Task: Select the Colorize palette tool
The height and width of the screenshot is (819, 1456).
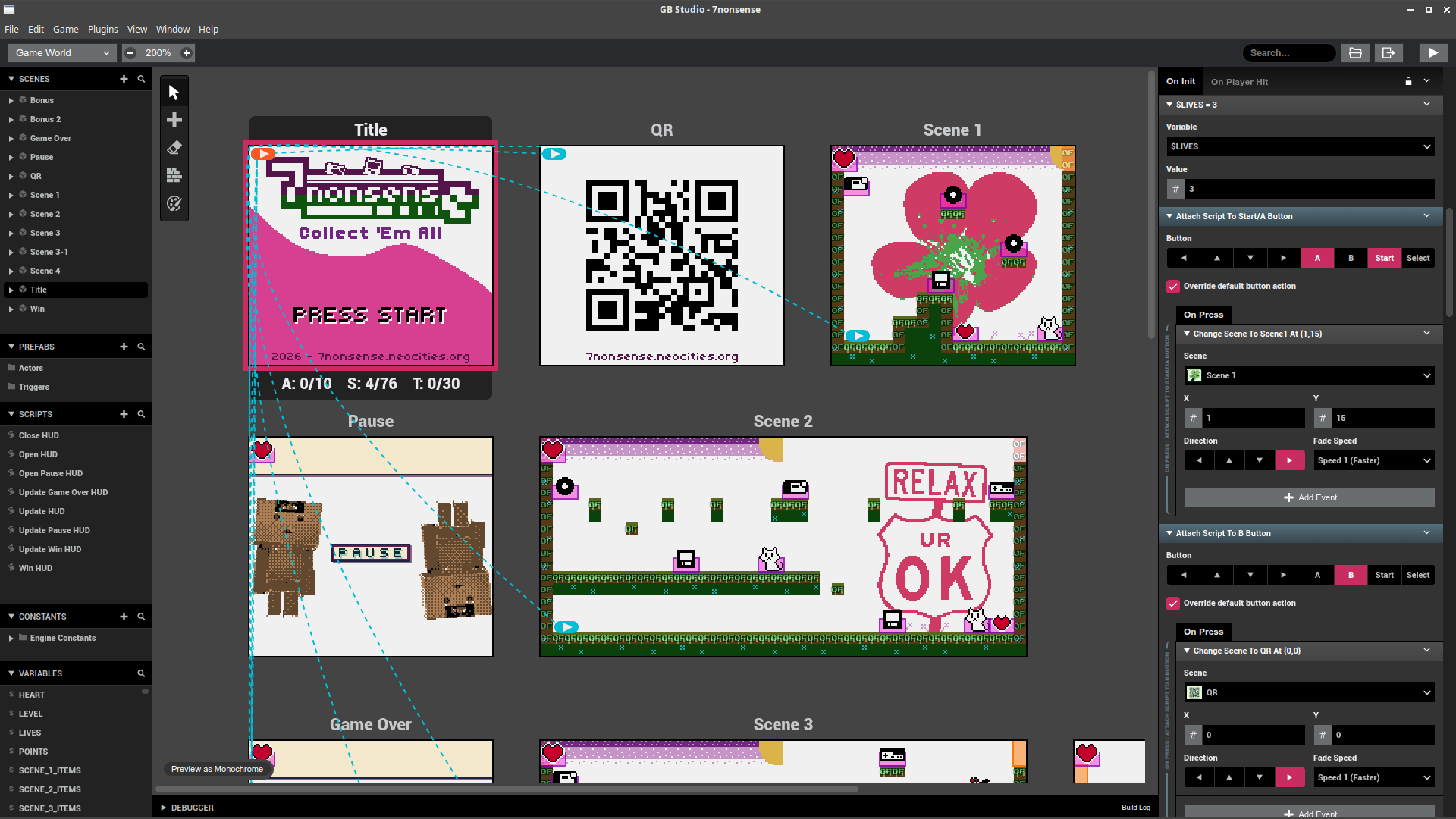Action: (174, 203)
